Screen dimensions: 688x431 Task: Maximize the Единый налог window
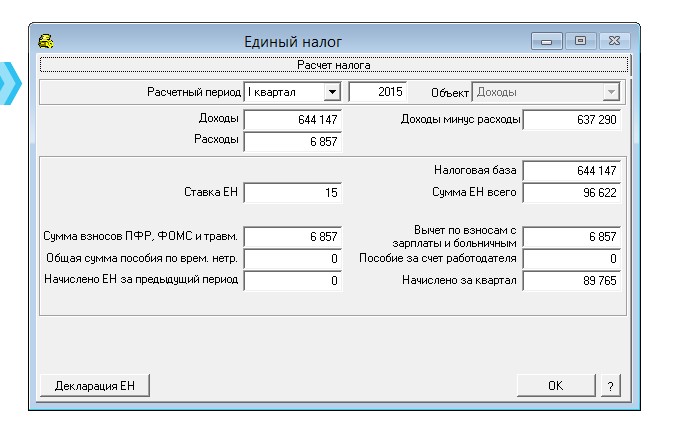point(579,41)
